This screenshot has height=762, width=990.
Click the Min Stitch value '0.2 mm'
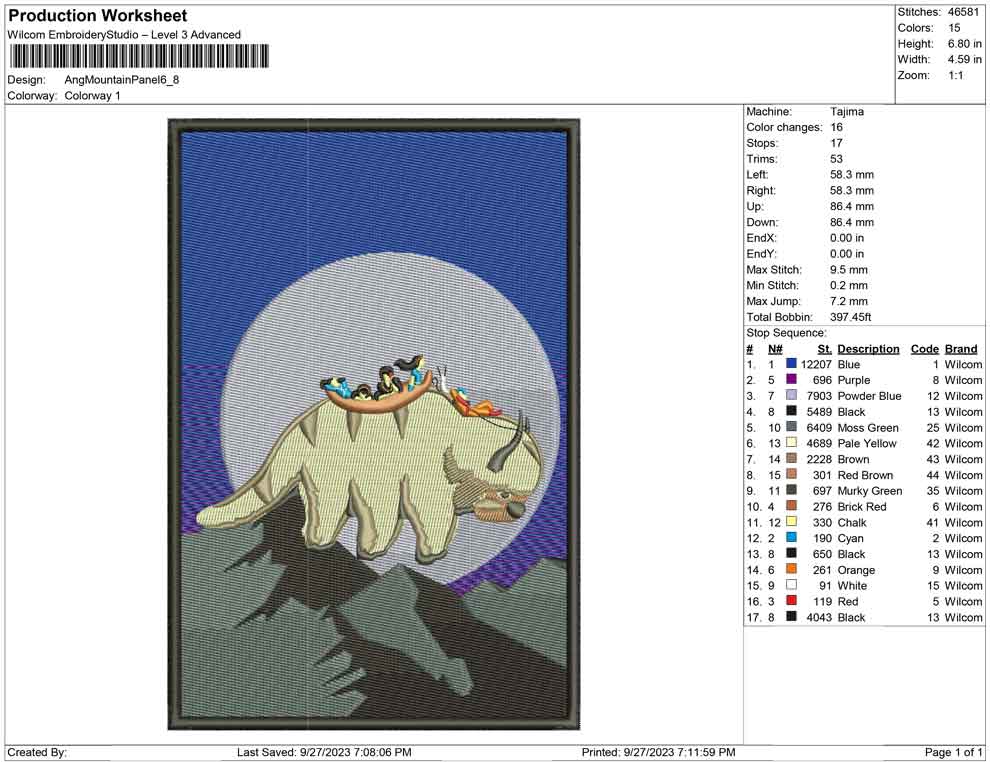[x=849, y=285]
